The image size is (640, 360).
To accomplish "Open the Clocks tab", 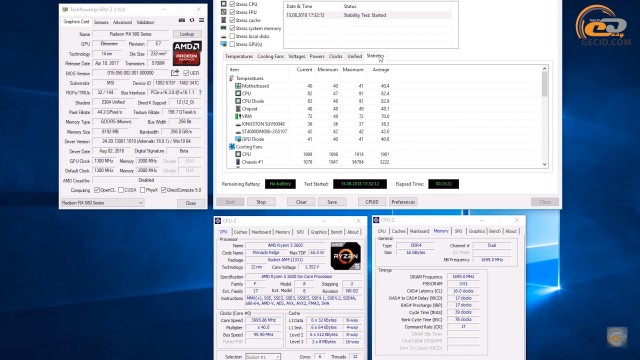I will (x=336, y=56).
